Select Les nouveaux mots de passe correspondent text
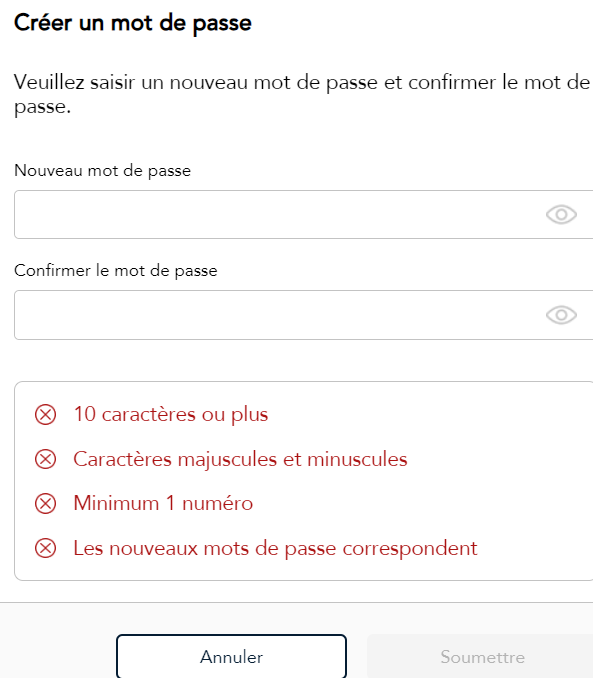The height and width of the screenshot is (678, 593). [276, 548]
